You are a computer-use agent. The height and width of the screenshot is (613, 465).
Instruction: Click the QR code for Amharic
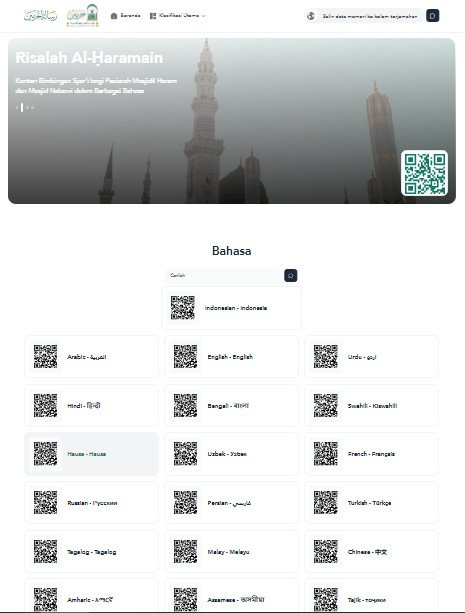[45, 599]
